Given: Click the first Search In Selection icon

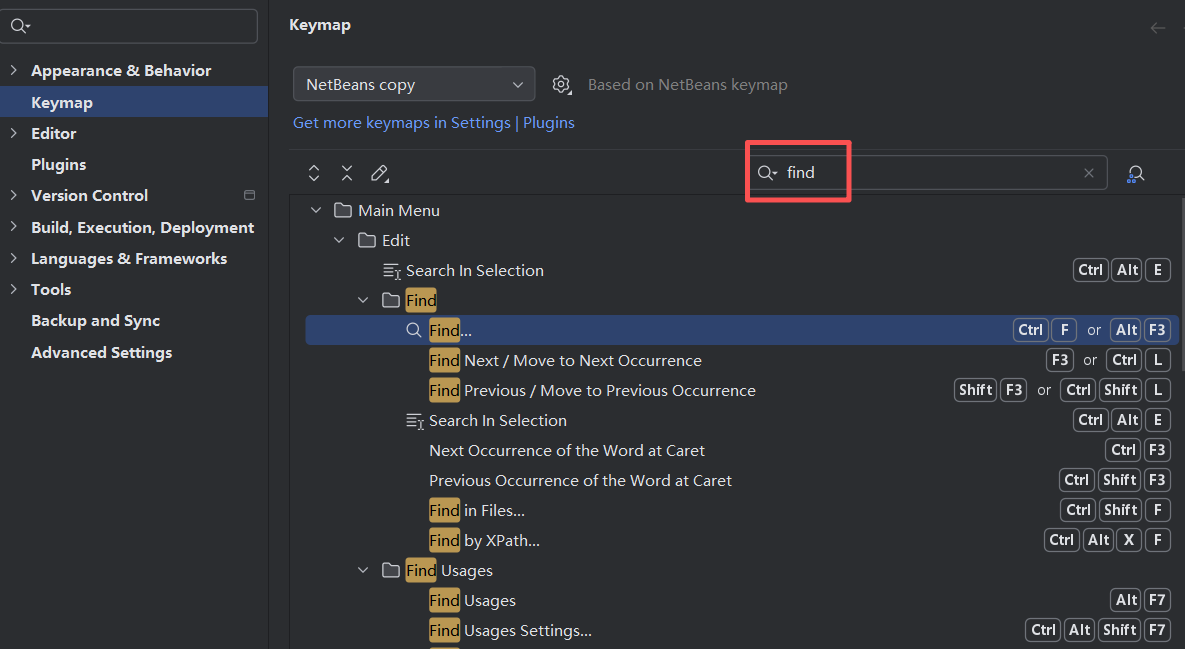Looking at the screenshot, I should pyautogui.click(x=391, y=270).
